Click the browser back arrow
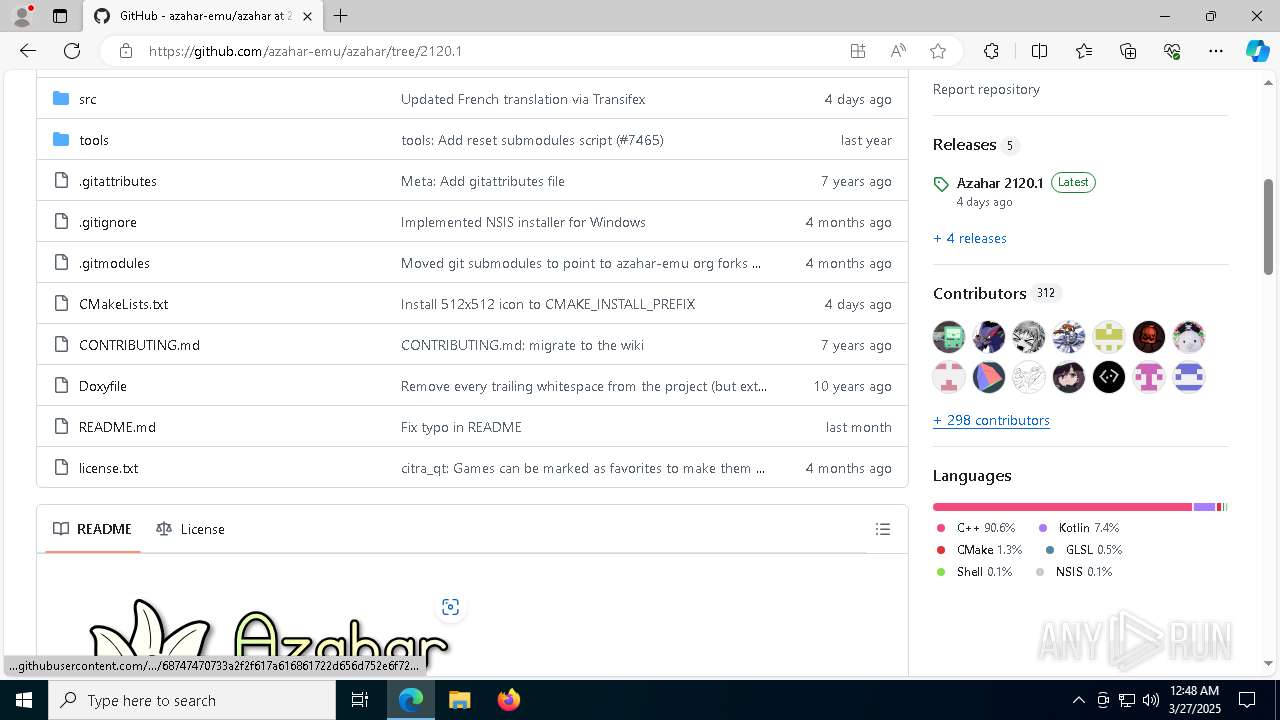The height and width of the screenshot is (720, 1280). (x=28, y=51)
